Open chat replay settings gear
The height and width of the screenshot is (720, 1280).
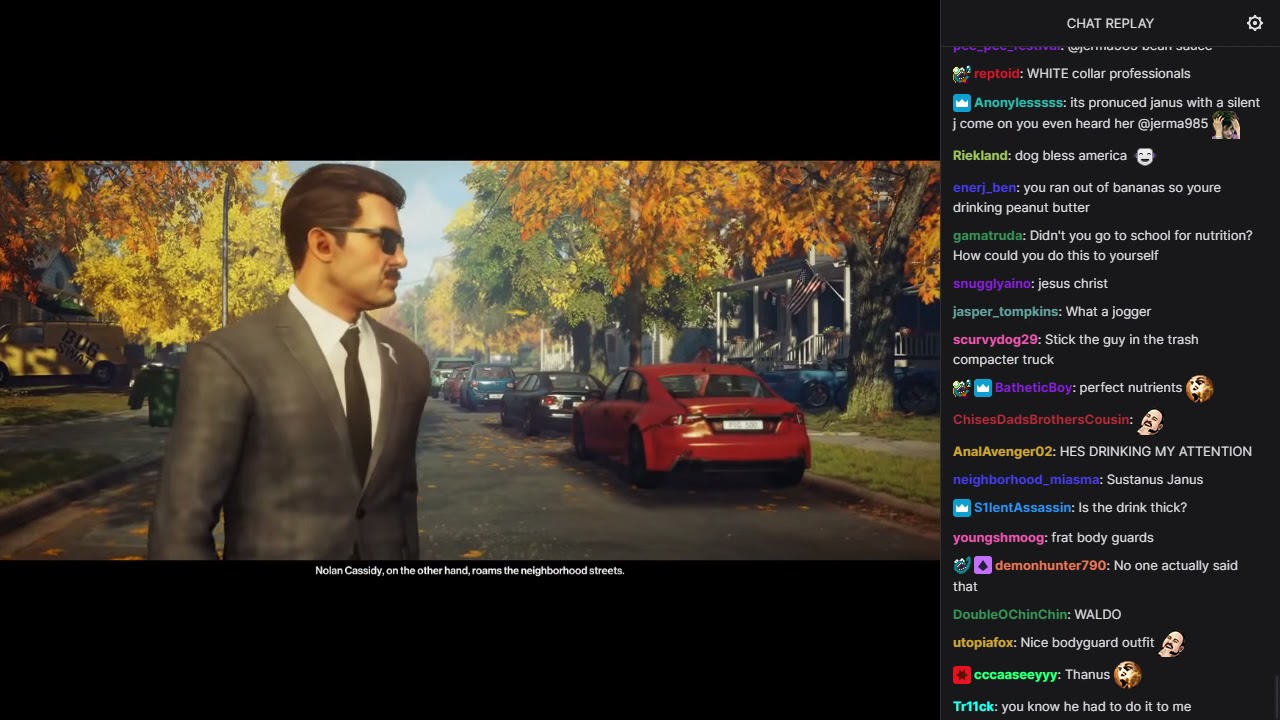tap(1255, 23)
